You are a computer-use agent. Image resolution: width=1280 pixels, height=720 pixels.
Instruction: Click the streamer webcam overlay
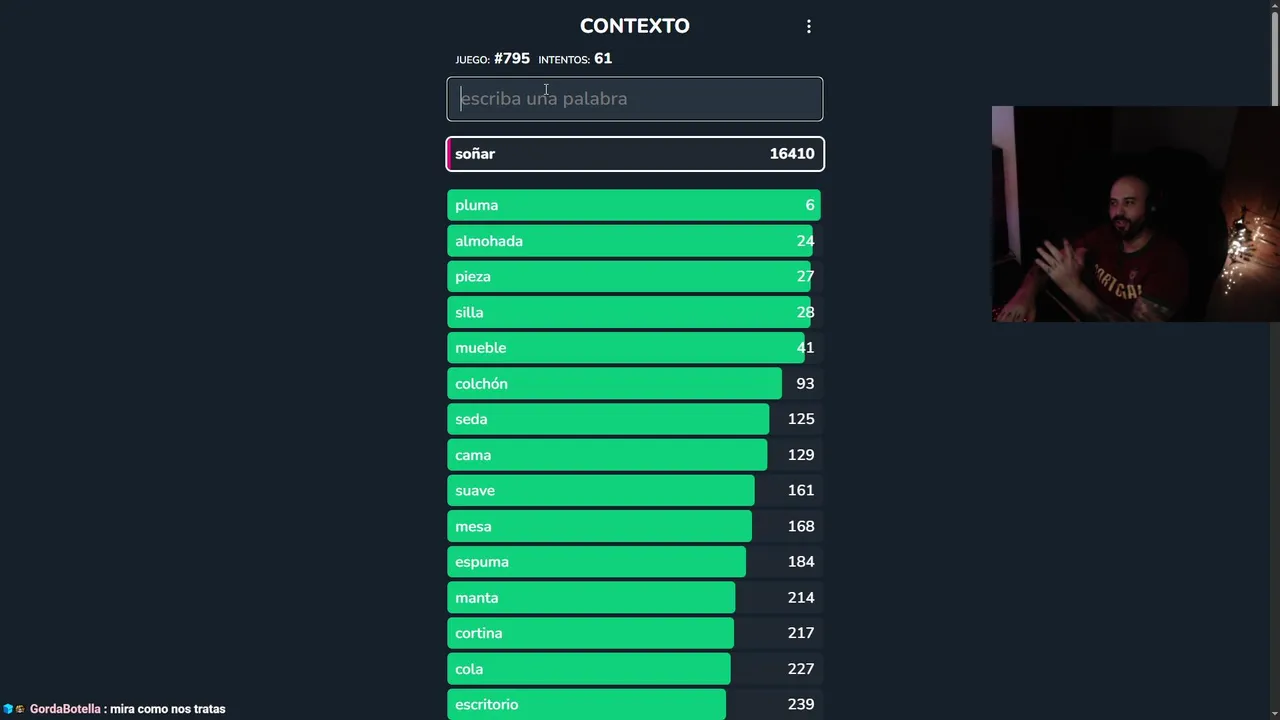coord(1135,214)
